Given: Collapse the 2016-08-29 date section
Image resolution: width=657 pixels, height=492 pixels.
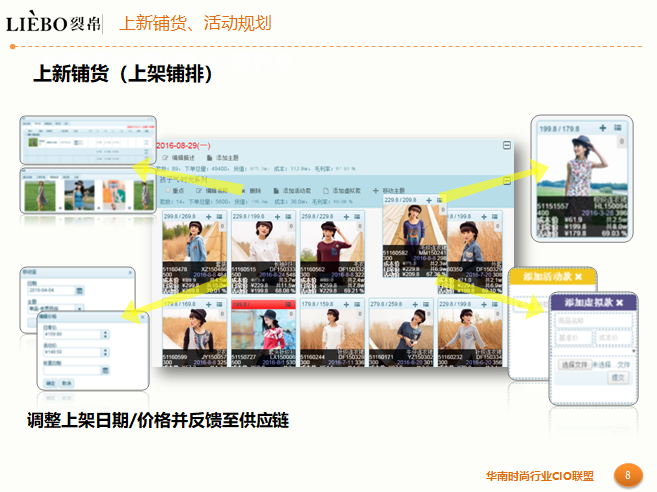Looking at the screenshot, I should point(507,145).
